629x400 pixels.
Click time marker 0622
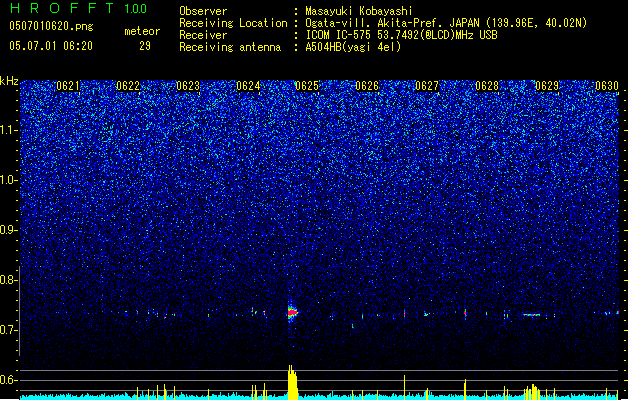[128, 86]
